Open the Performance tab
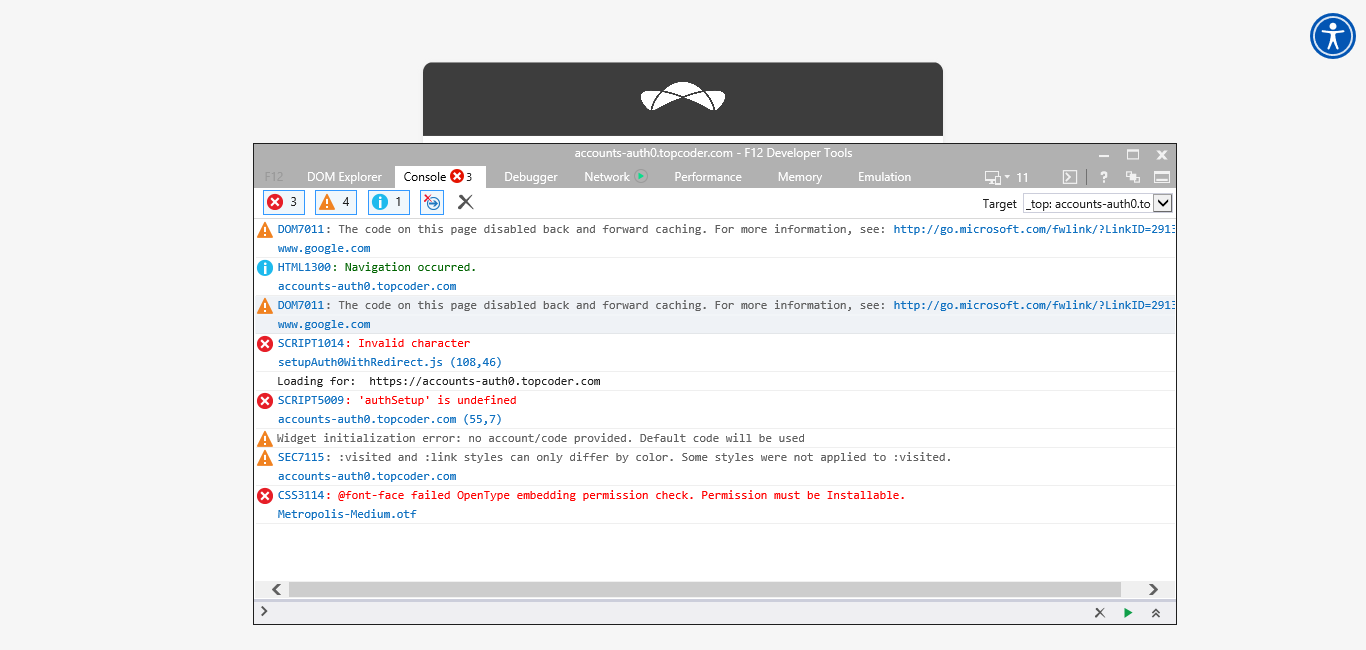1366x650 pixels. tap(708, 177)
